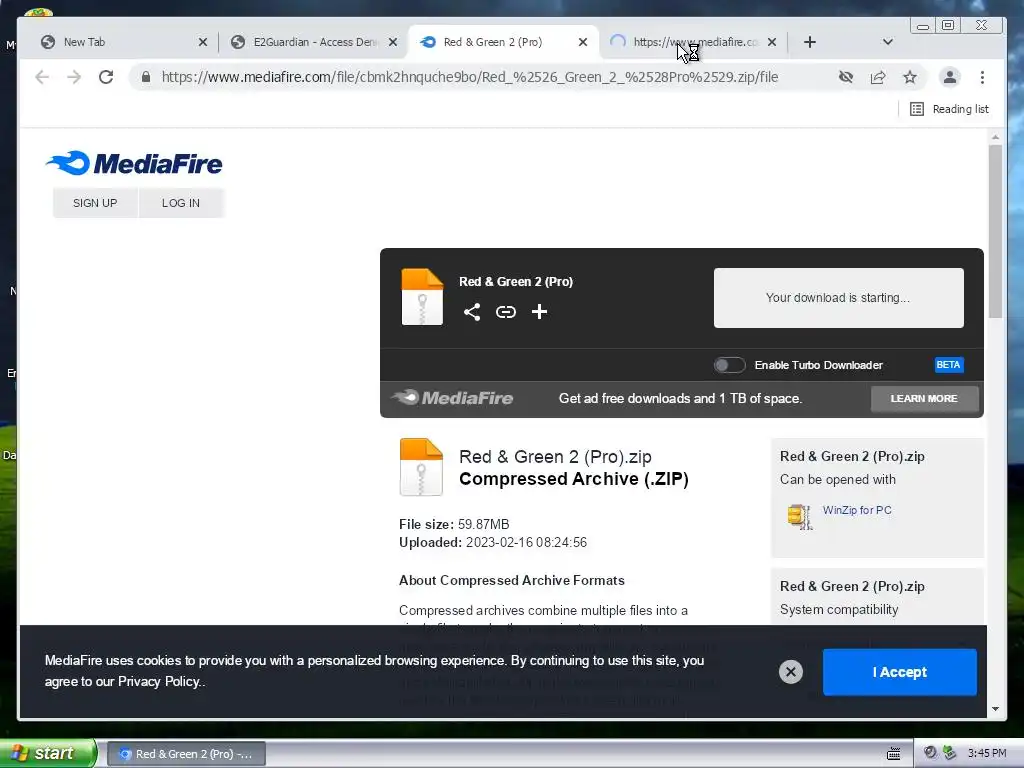1024x768 pixels.
Task: Click the scrollbar up arrow
Action: (x=995, y=137)
